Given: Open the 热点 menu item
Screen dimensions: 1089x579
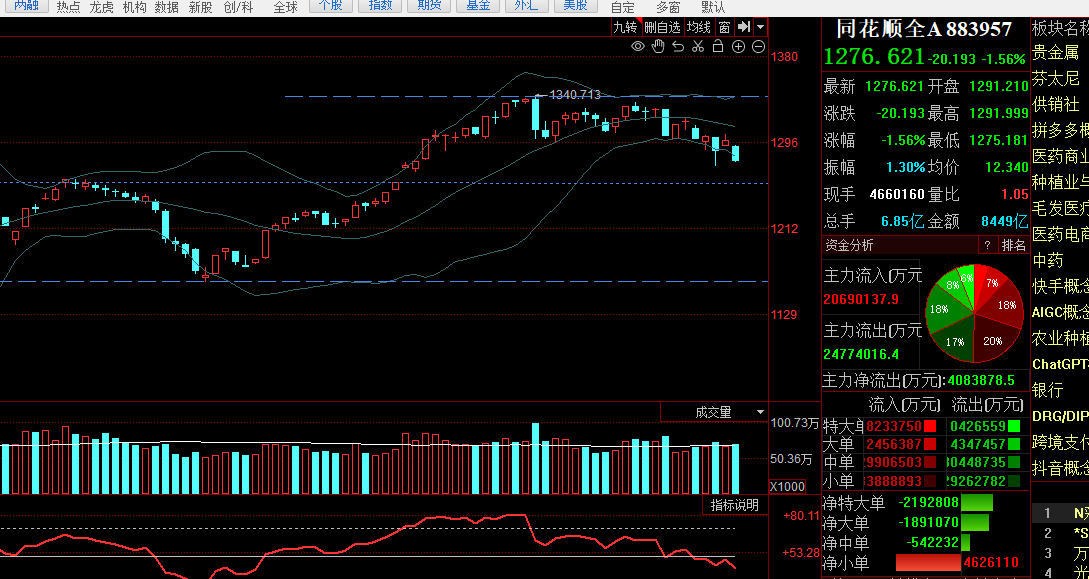Looking at the screenshot, I should pyautogui.click(x=68, y=8).
